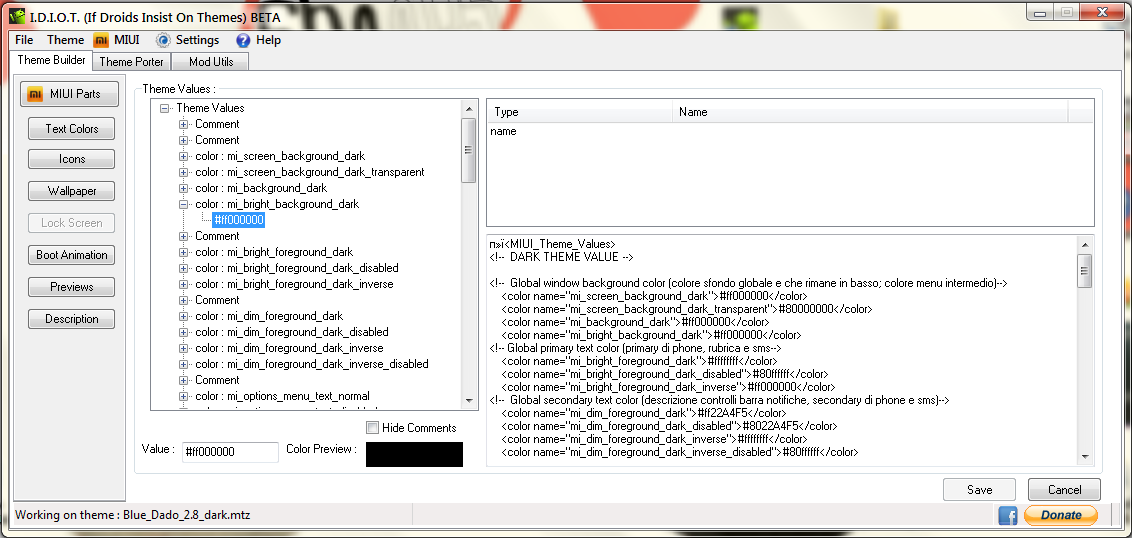Image resolution: width=1132 pixels, height=538 pixels.
Task: Expand mi_dim_foreground_dark_inverse node
Action: [183, 348]
